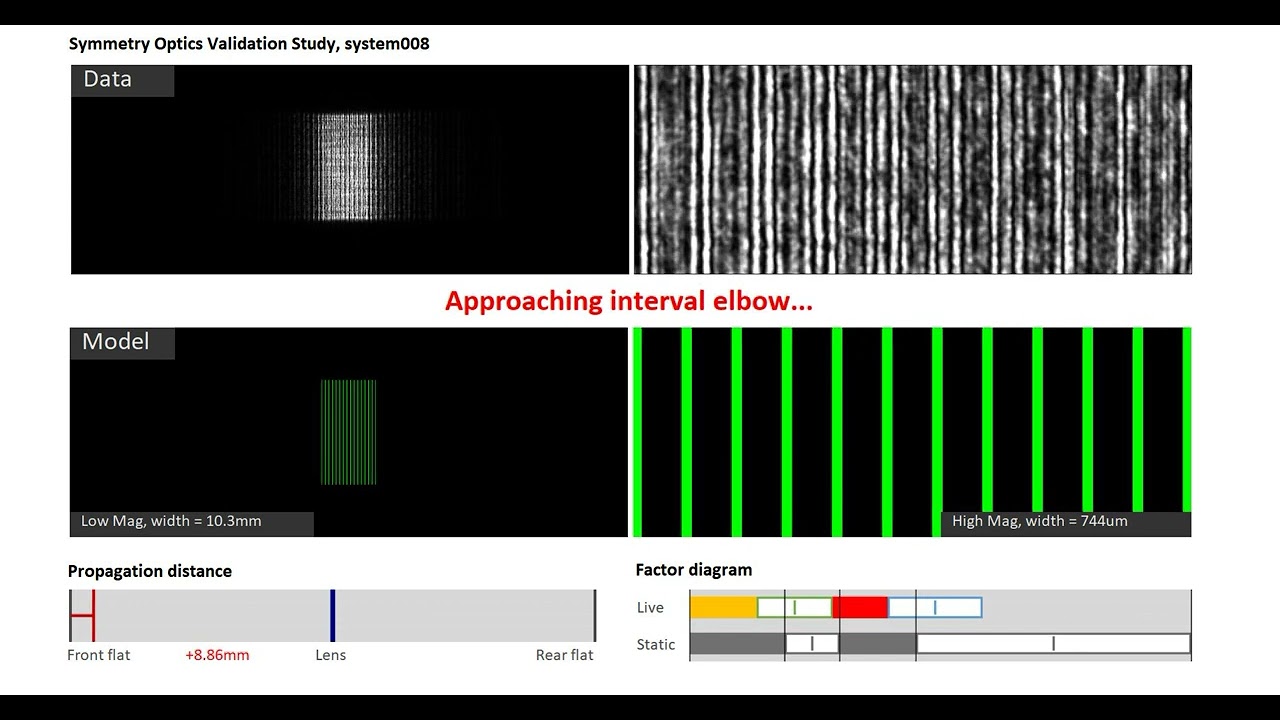This screenshot has width=1280, height=720.
Task: Click the red segment in the Live row
Action: click(860, 607)
